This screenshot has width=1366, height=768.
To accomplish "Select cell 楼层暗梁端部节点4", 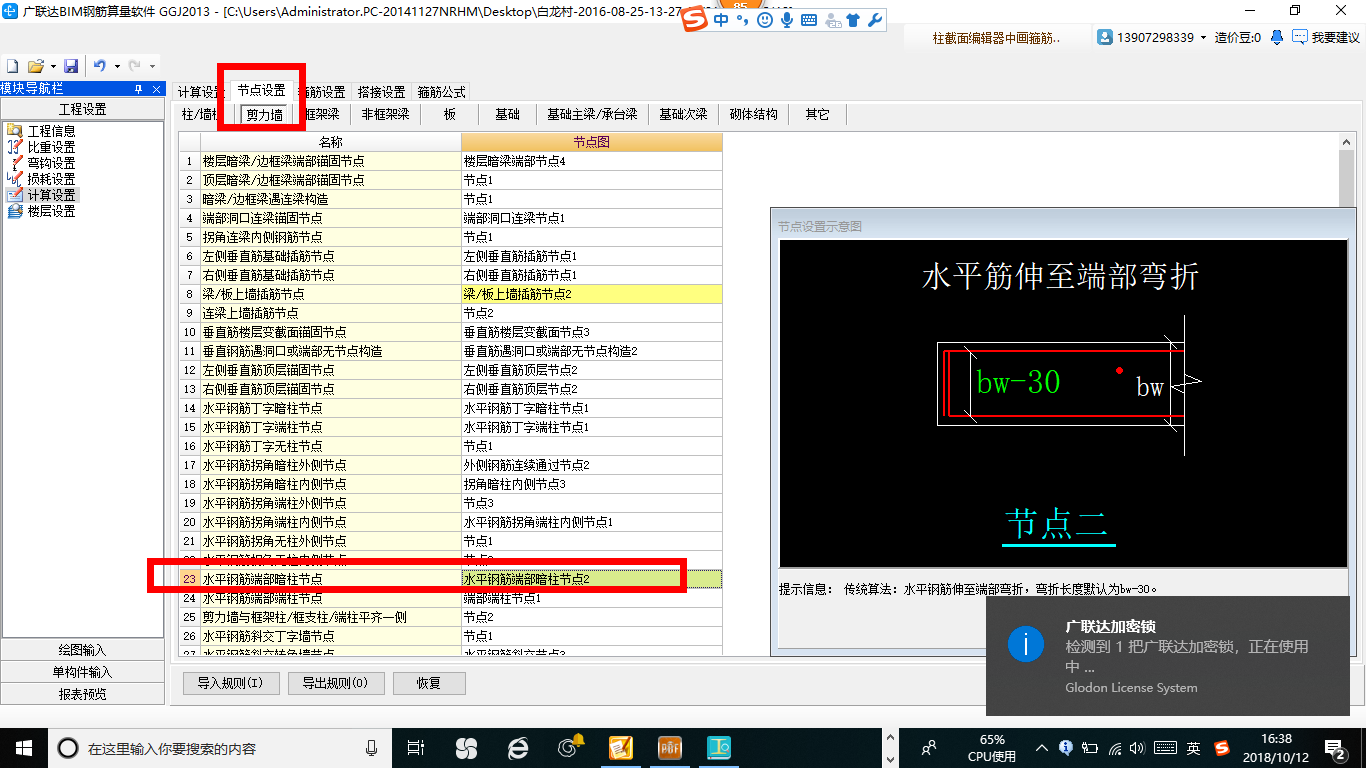I will 591,161.
